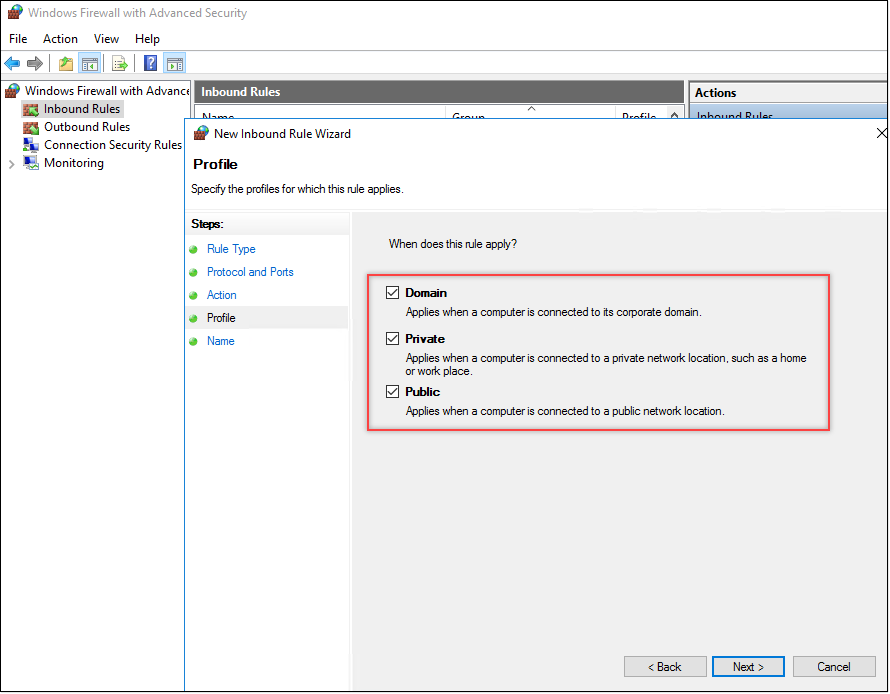This screenshot has height=694, width=890.
Task: Open the View menu
Action: point(106,39)
